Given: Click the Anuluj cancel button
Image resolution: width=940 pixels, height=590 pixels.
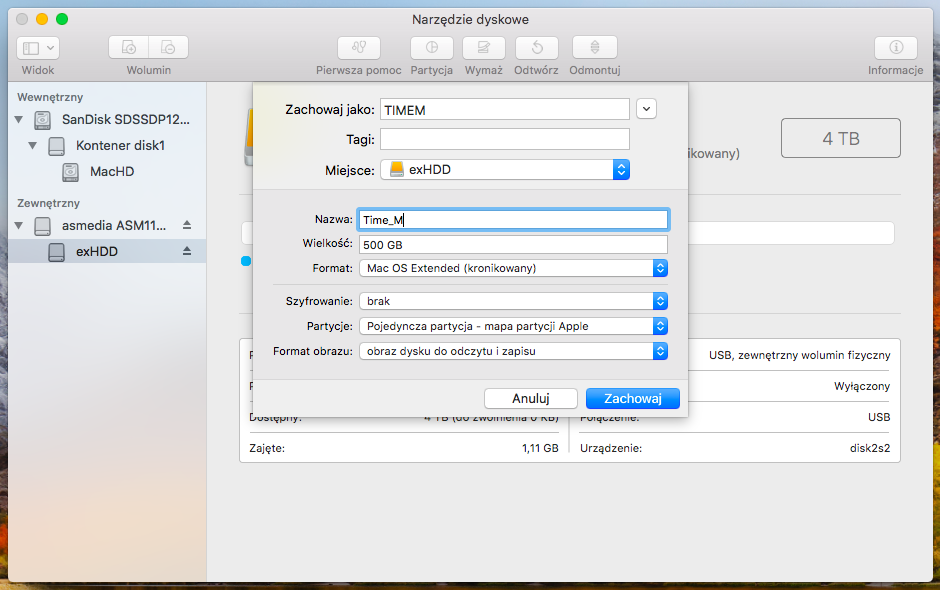Looking at the screenshot, I should coord(530,398).
